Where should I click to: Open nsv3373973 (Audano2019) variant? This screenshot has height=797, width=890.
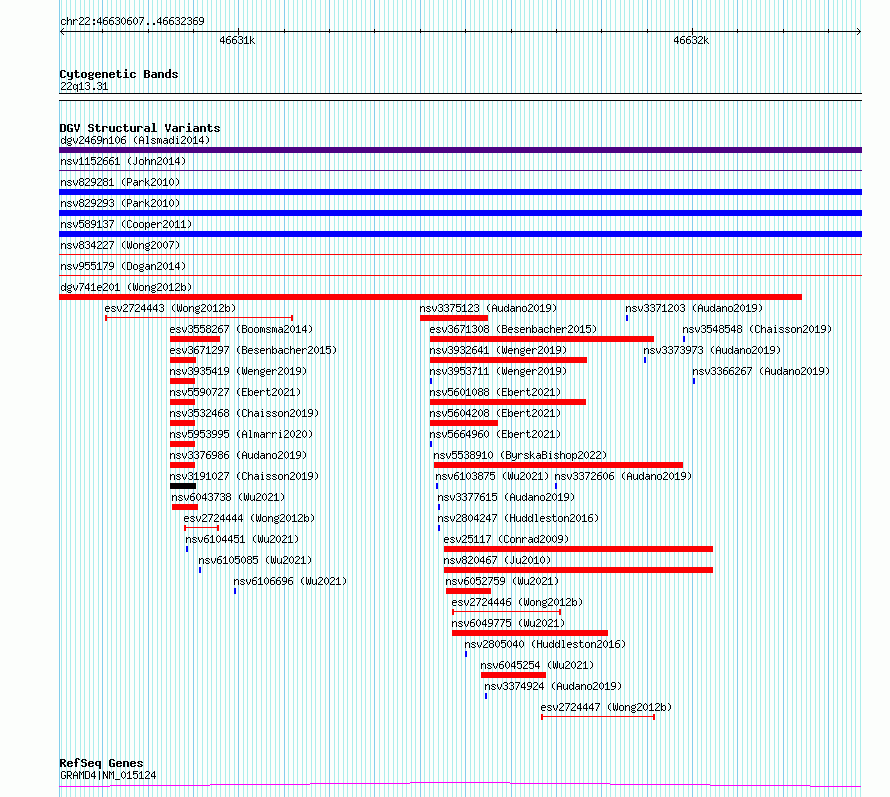tap(712, 350)
